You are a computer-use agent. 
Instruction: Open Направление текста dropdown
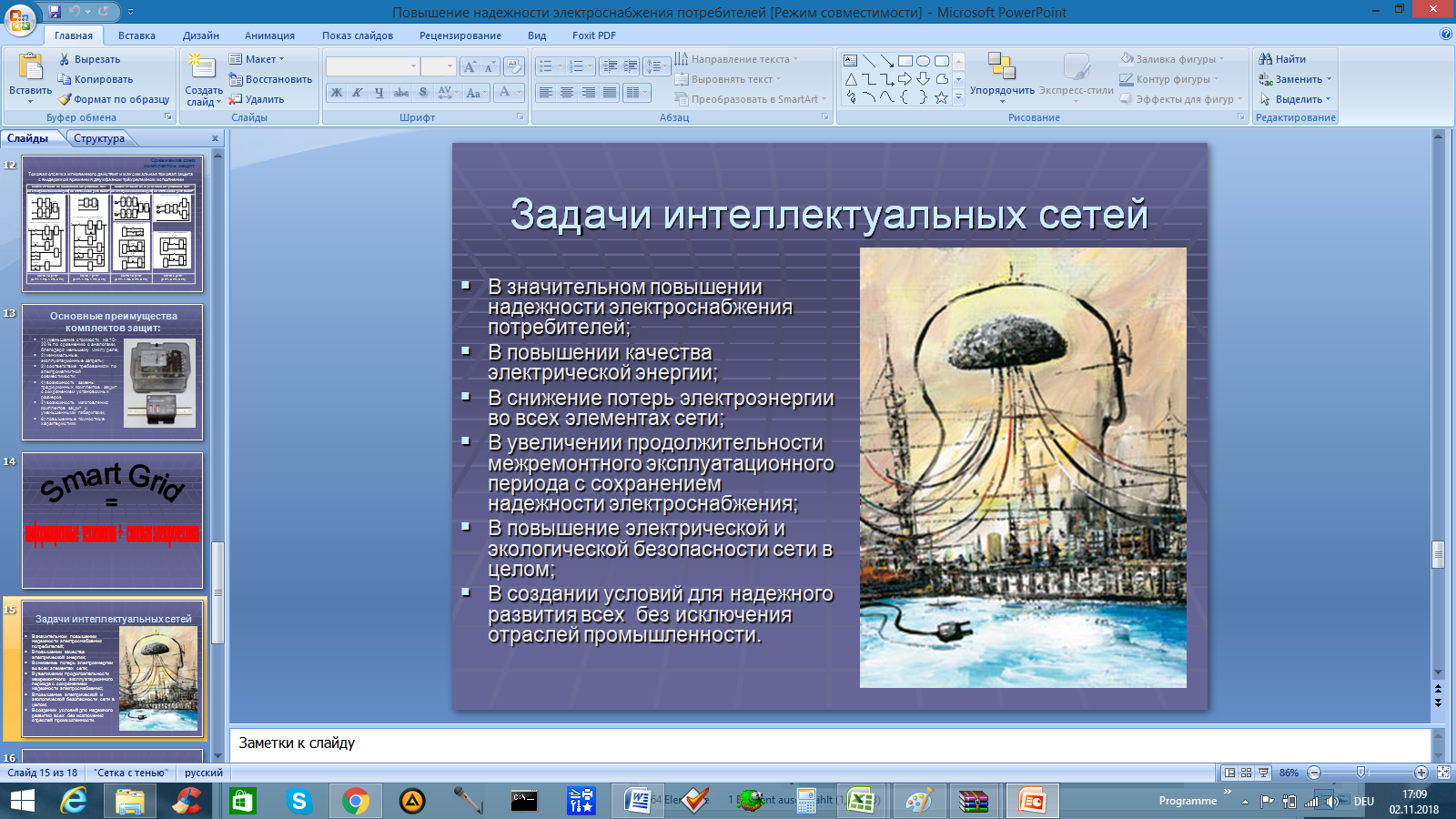pos(737,59)
